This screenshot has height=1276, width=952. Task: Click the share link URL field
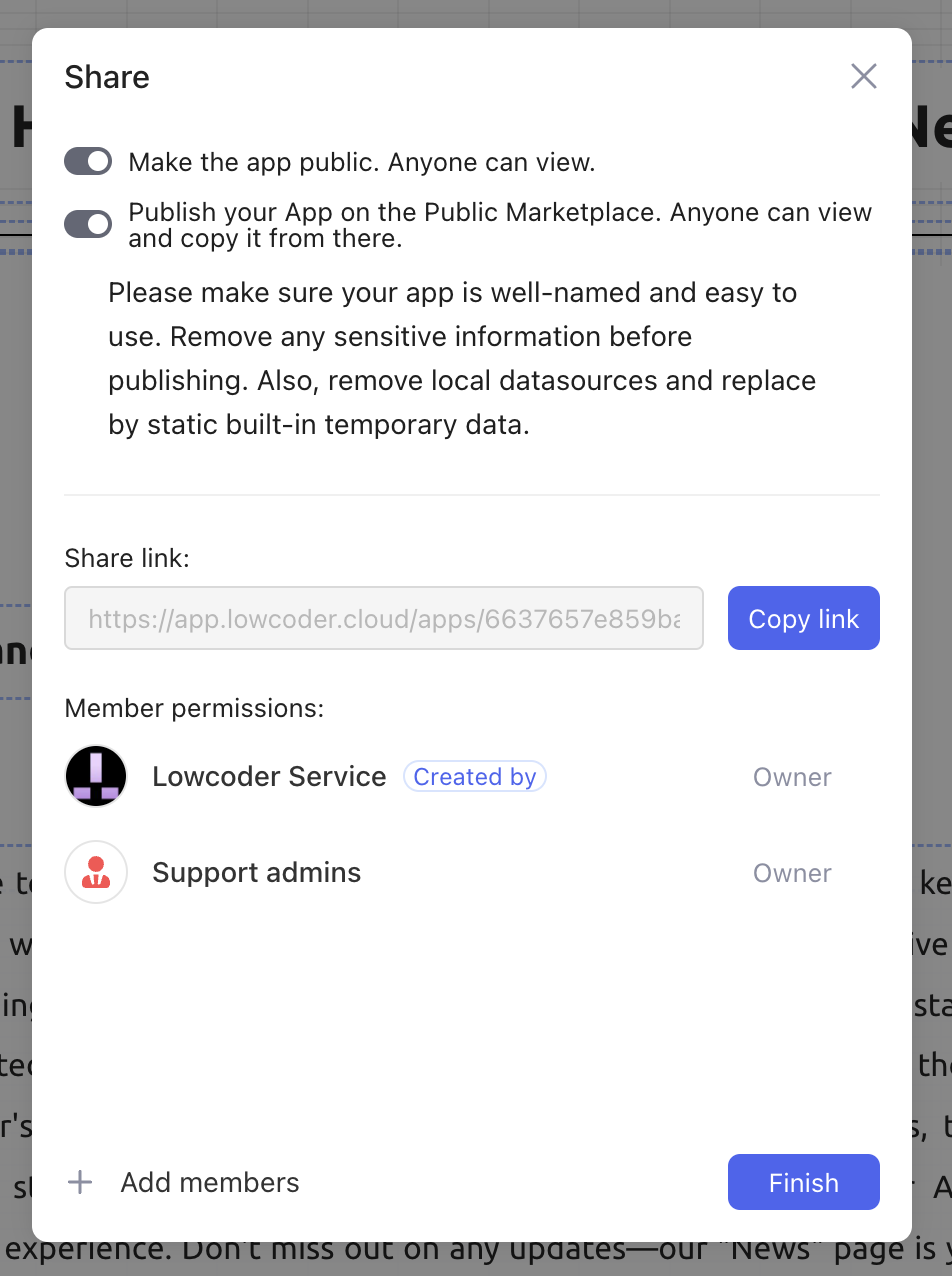[384, 618]
